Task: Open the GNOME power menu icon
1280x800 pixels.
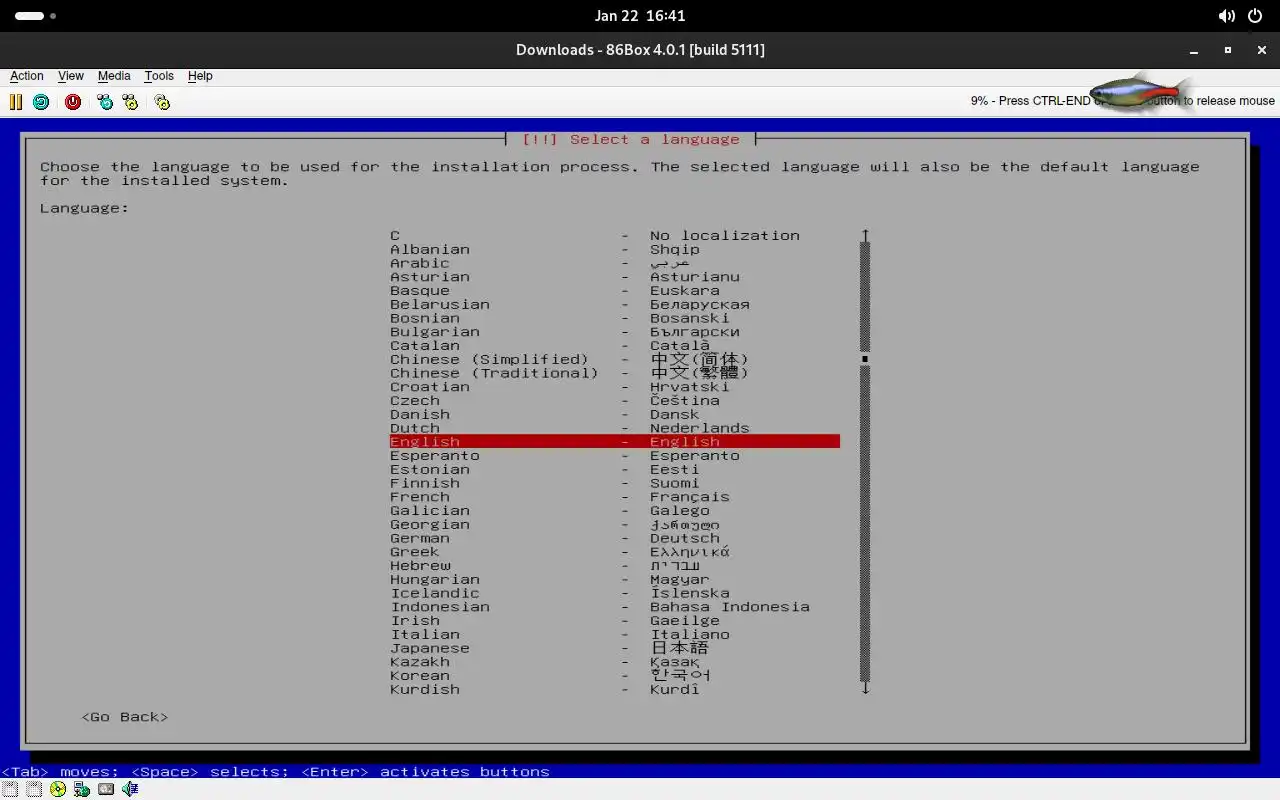Action: (x=1255, y=16)
